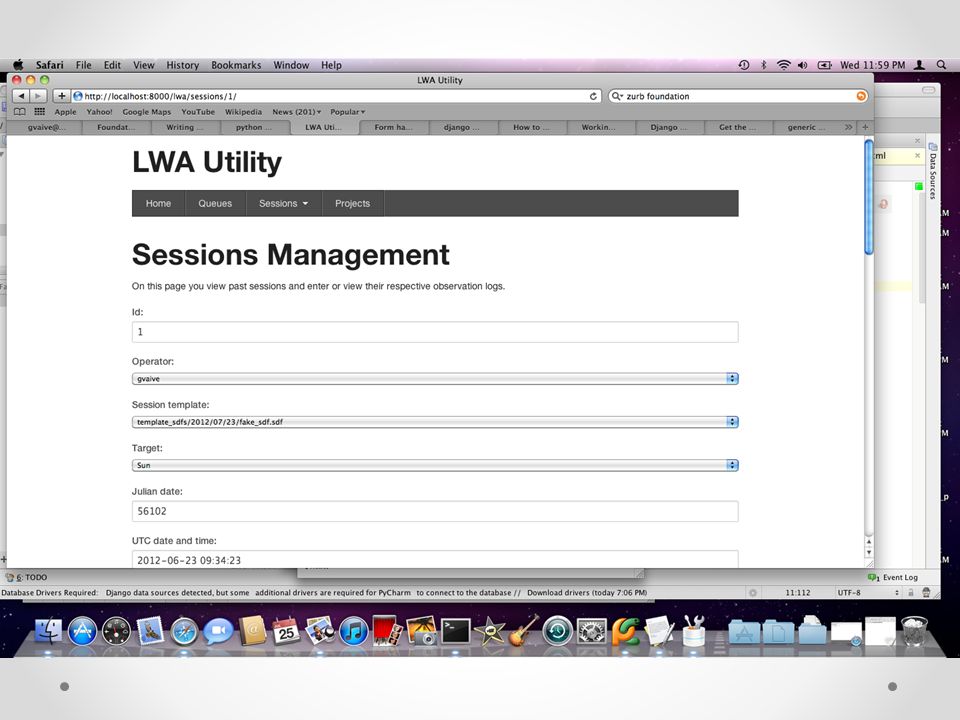Open PyCharm's TODO tool window
The height and width of the screenshot is (720, 960).
pyautogui.click(x=26, y=577)
